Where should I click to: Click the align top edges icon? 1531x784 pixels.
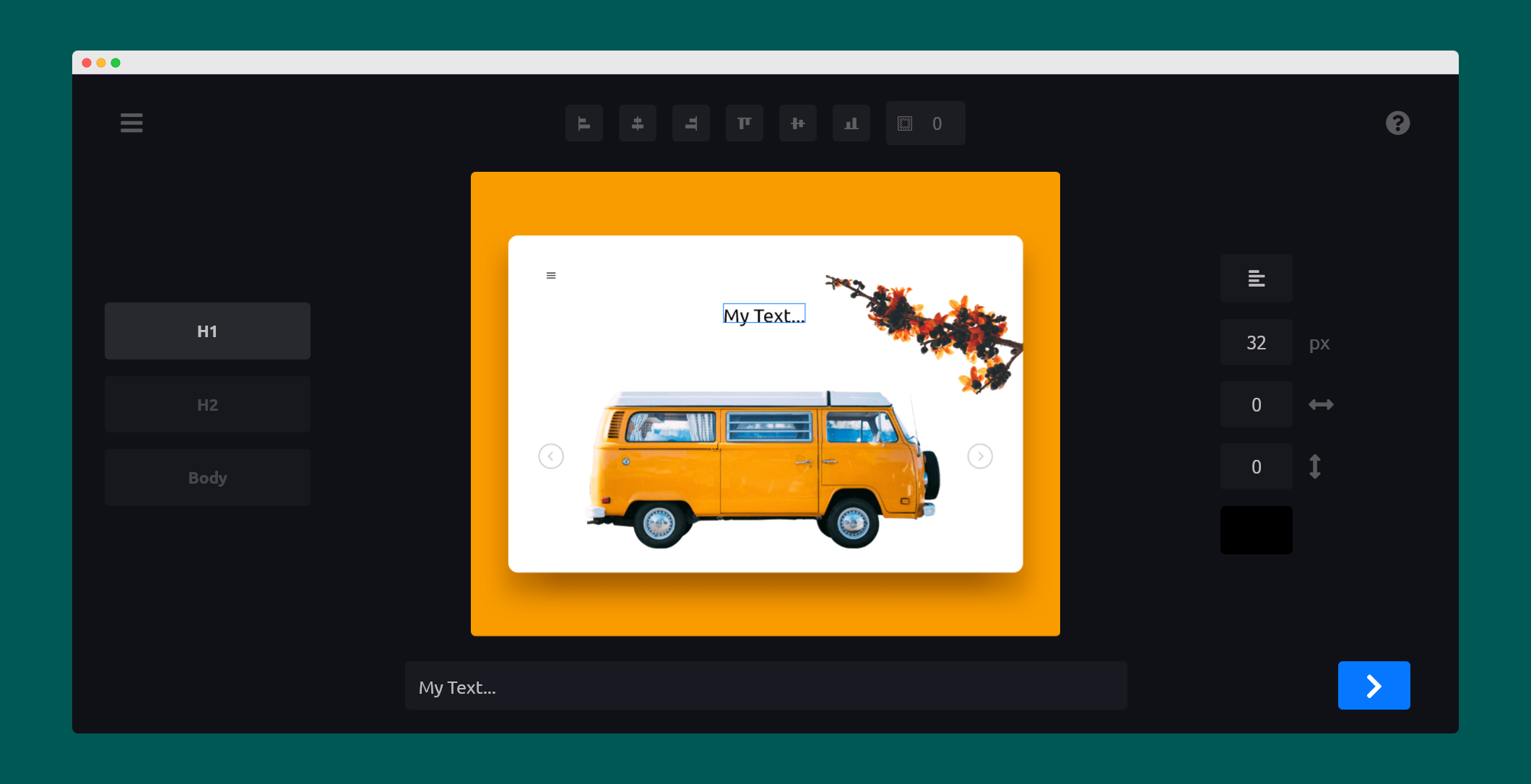pos(744,123)
